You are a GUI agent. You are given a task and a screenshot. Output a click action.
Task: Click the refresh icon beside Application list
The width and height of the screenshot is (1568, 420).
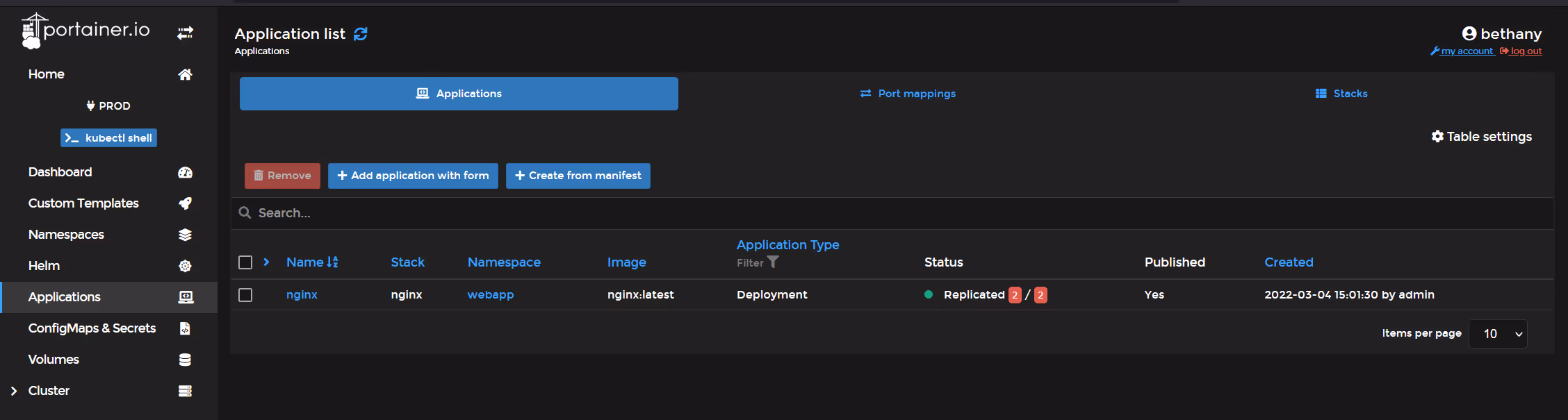361,34
